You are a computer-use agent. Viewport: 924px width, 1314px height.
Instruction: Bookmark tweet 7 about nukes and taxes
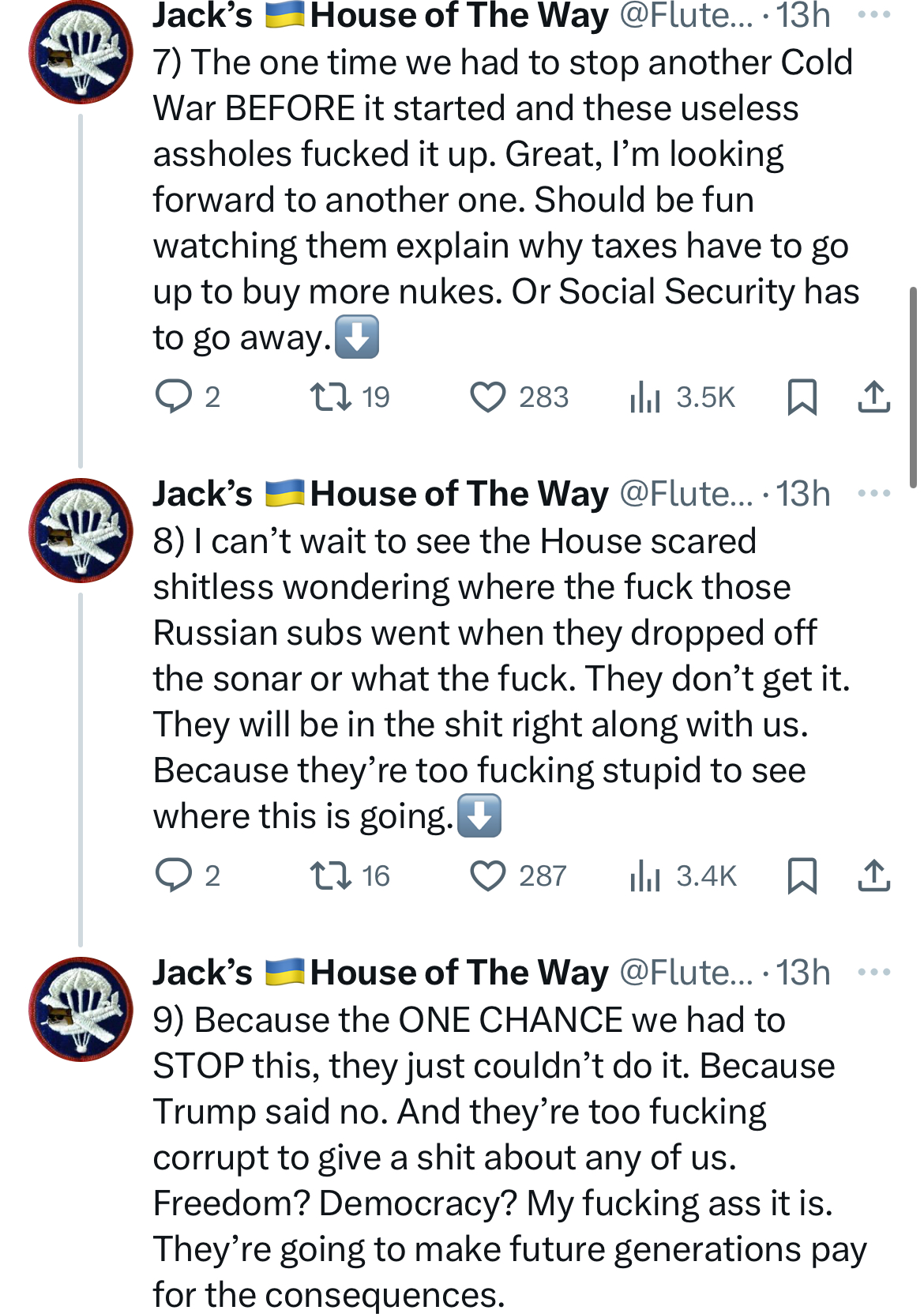click(x=802, y=397)
